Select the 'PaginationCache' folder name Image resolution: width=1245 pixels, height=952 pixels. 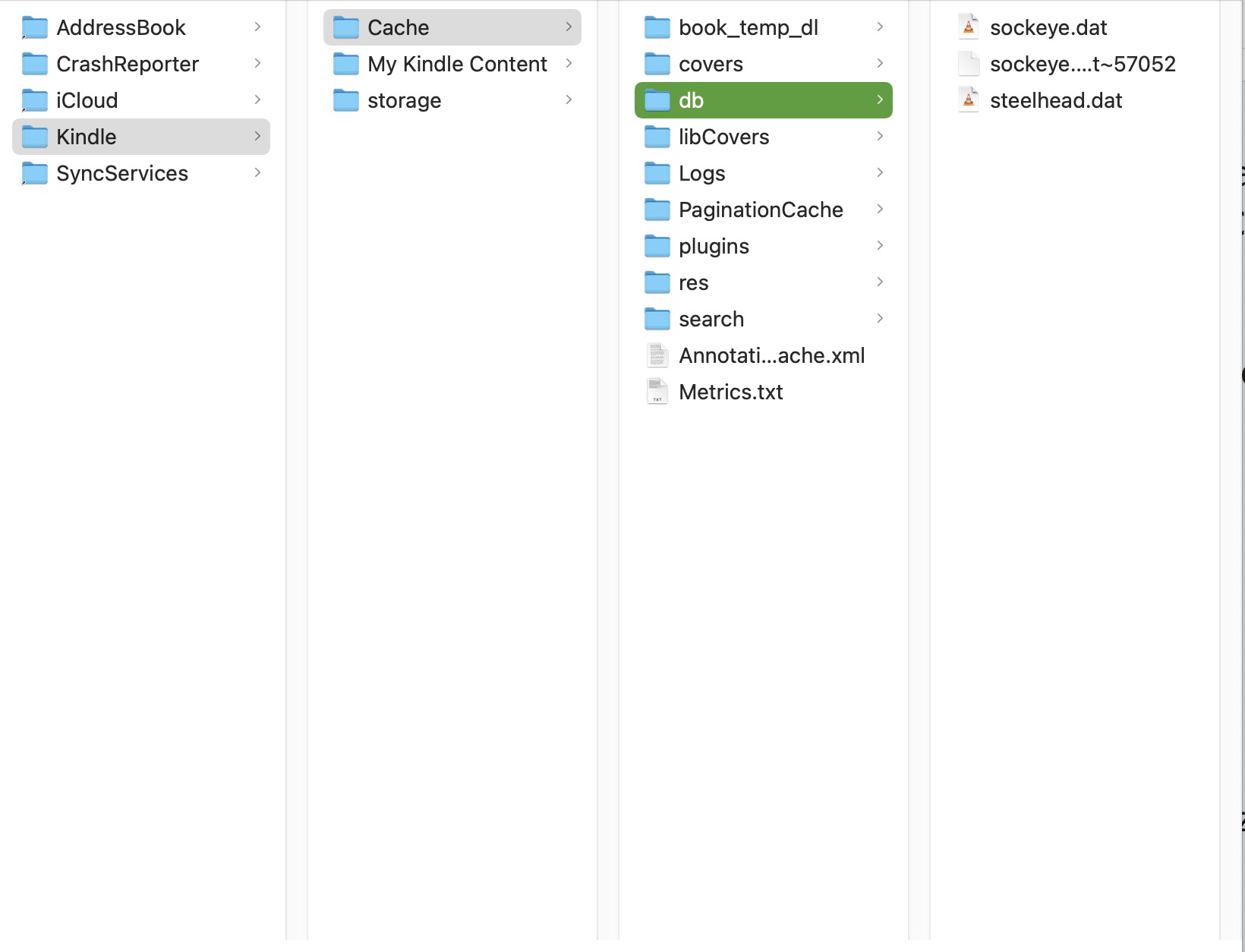point(761,210)
